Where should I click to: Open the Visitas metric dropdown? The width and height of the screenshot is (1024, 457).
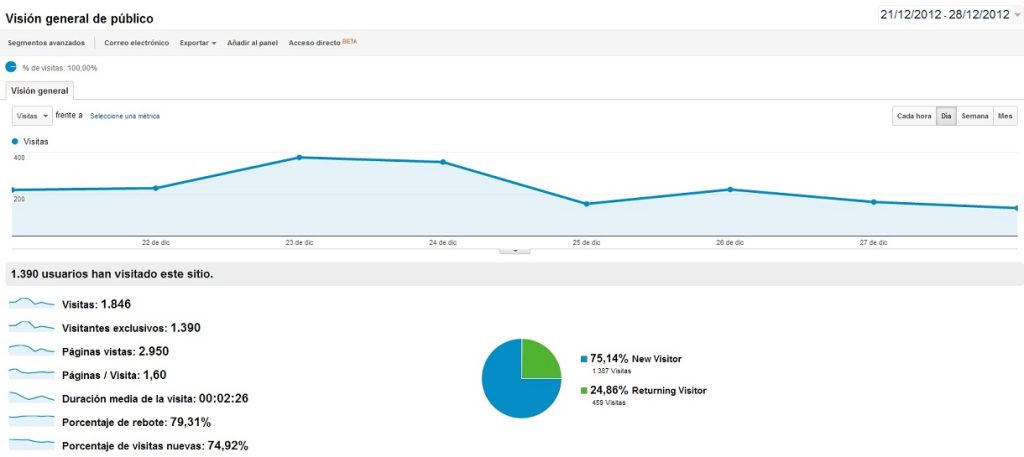tap(32, 116)
